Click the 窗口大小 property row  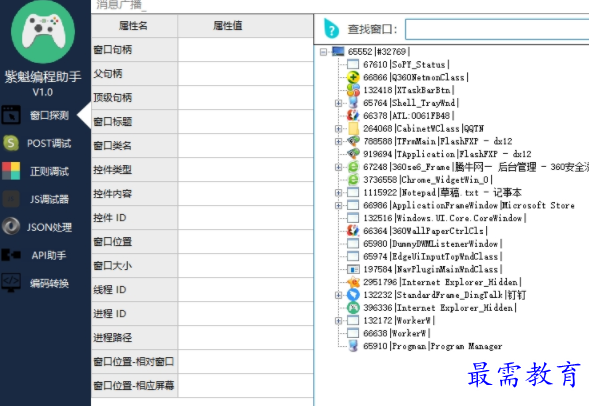click(x=202, y=266)
